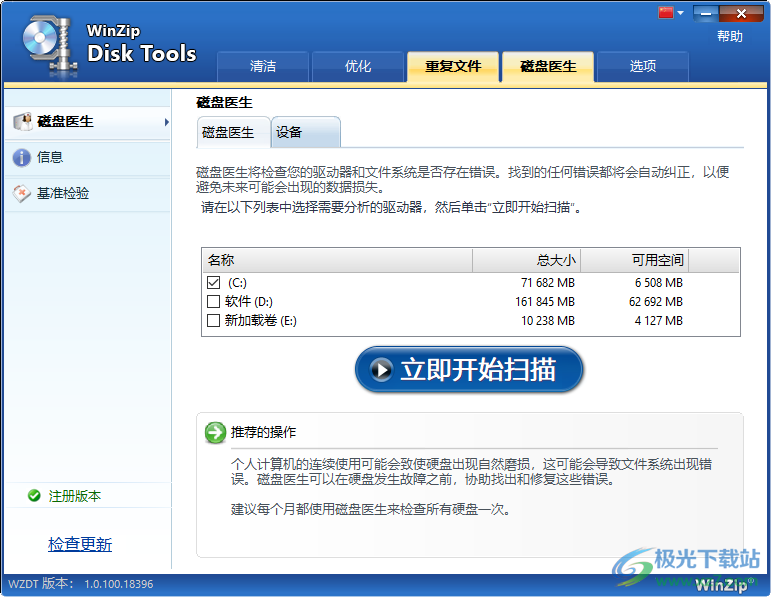Click the Chinese flag language icon
771x597 pixels.
[x=665, y=12]
